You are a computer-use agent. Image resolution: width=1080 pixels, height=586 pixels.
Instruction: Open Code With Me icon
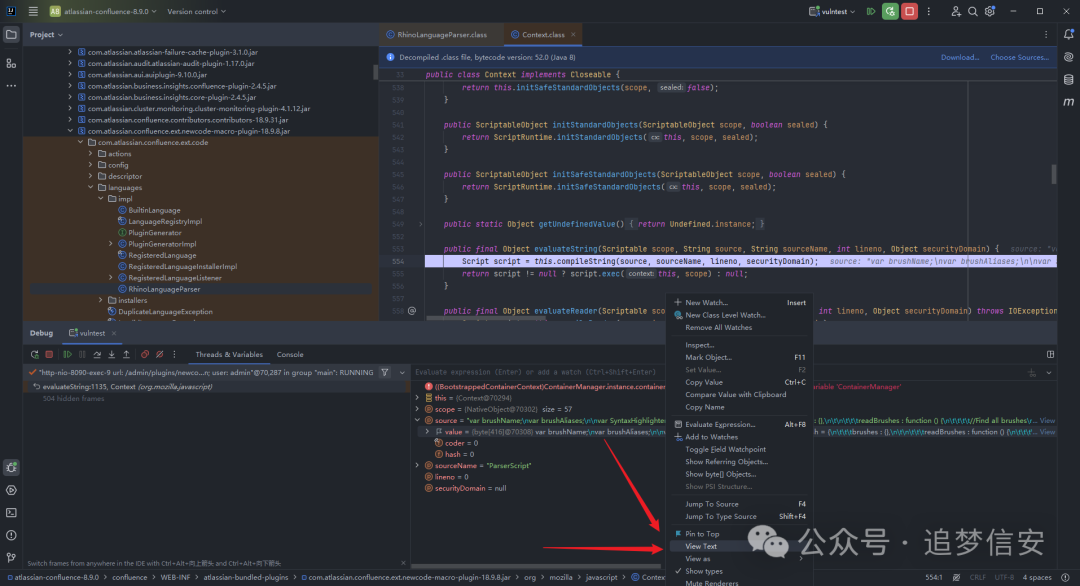[x=955, y=11]
